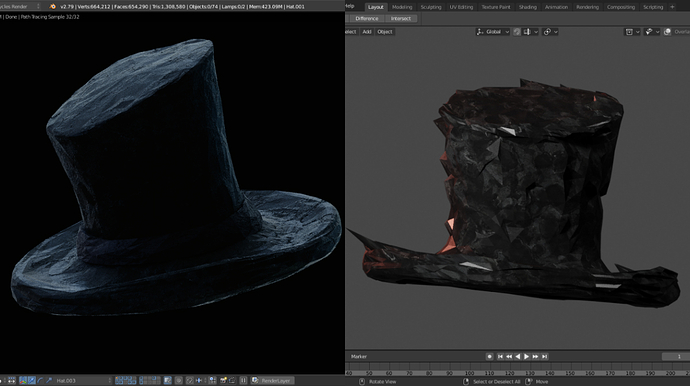The image size is (690, 386).
Task: Open the UV Editing workspace tab
Action: coord(461,7)
